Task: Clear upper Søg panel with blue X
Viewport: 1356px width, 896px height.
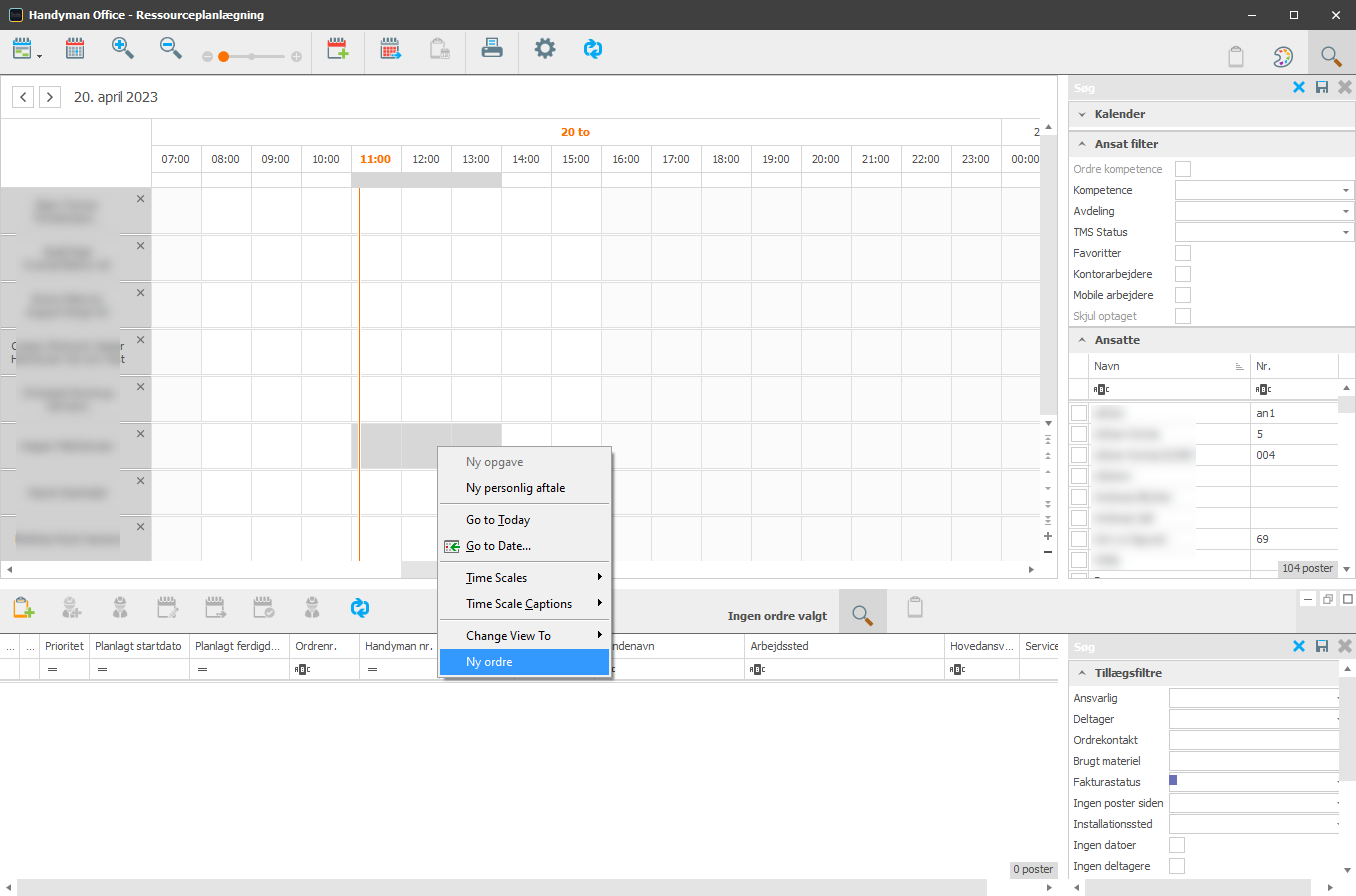Action: click(1299, 88)
